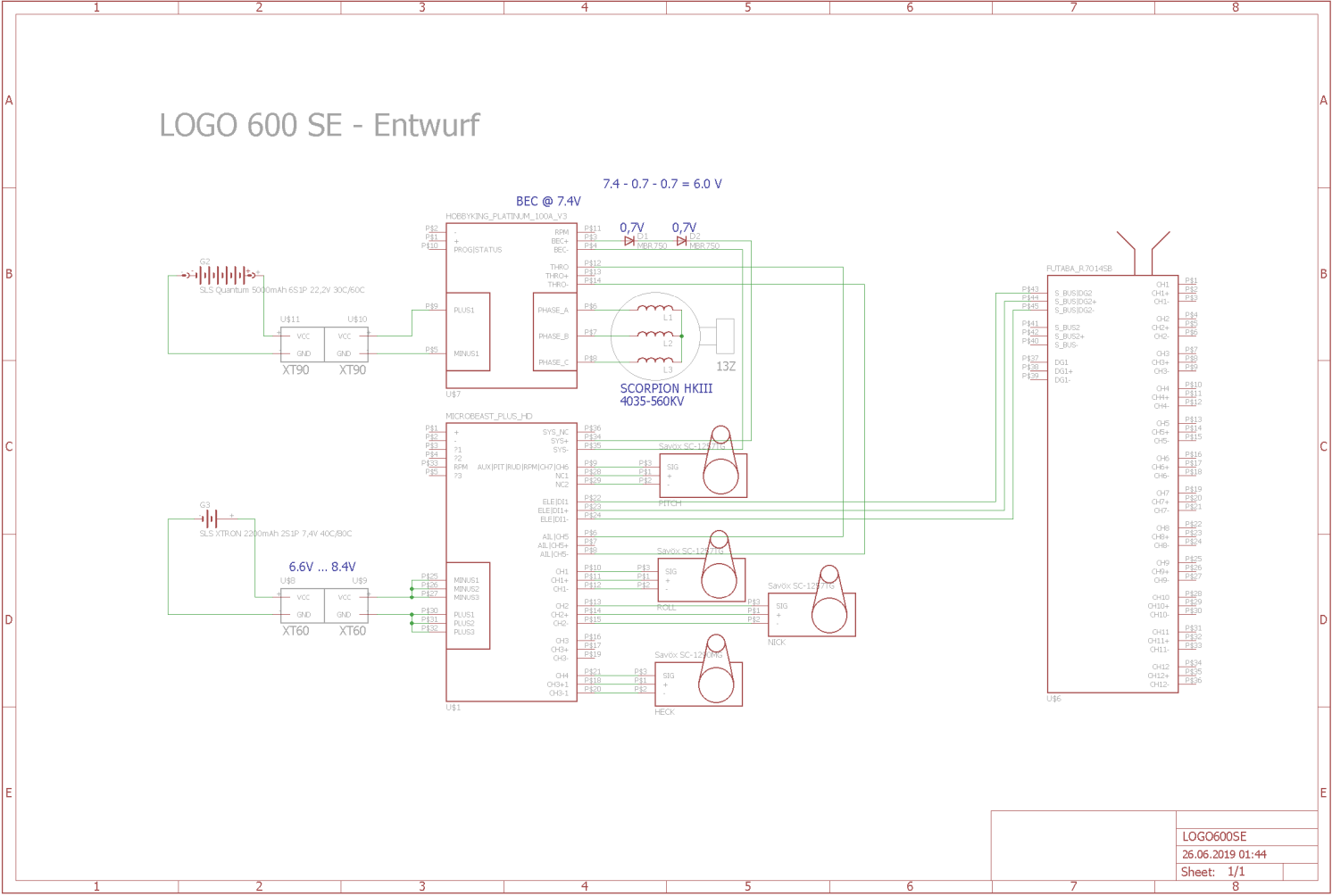1332x896 pixels.
Task: Click the Scorpion motor coil circle
Action: click(655, 336)
